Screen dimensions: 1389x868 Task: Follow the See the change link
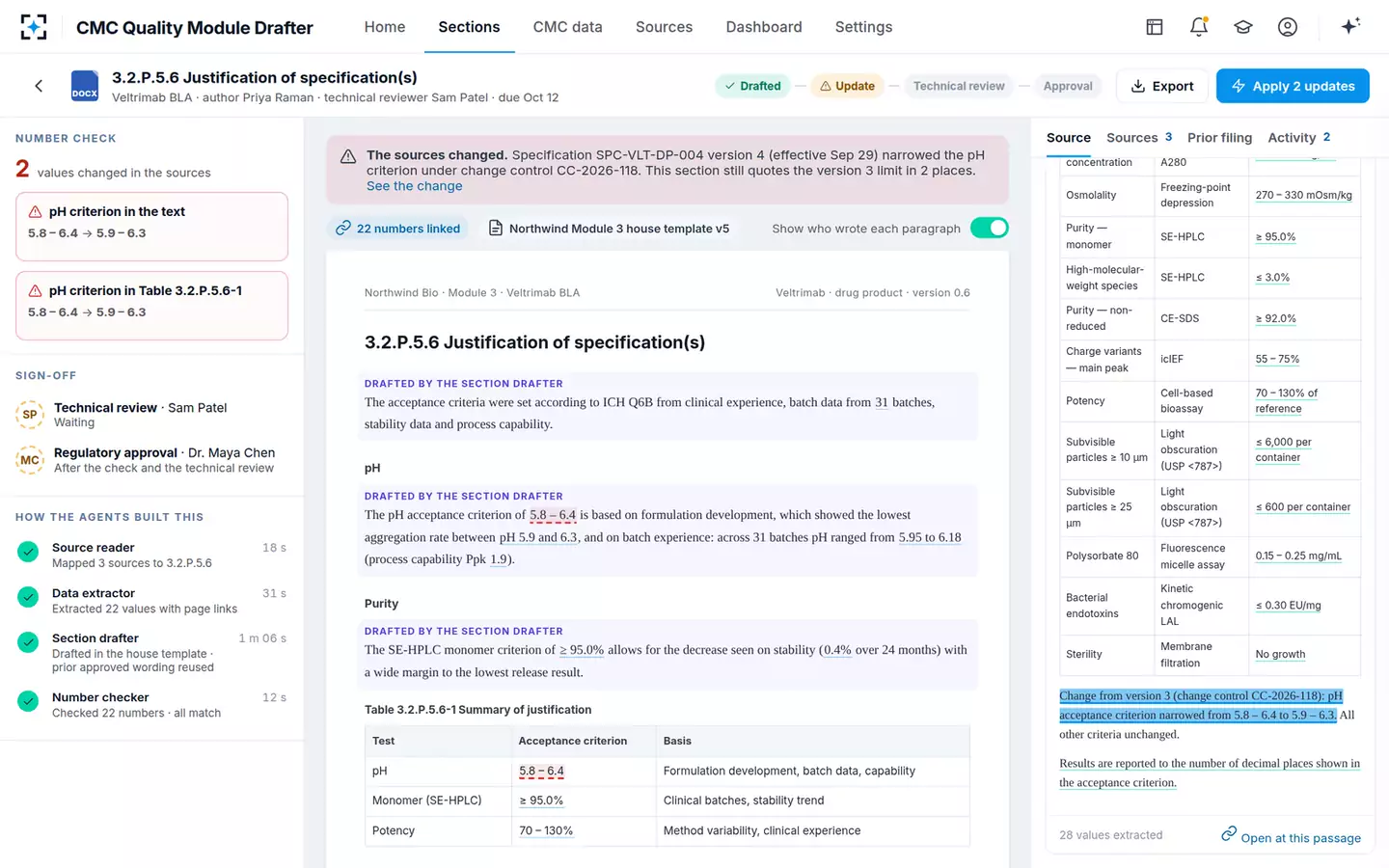tap(414, 186)
